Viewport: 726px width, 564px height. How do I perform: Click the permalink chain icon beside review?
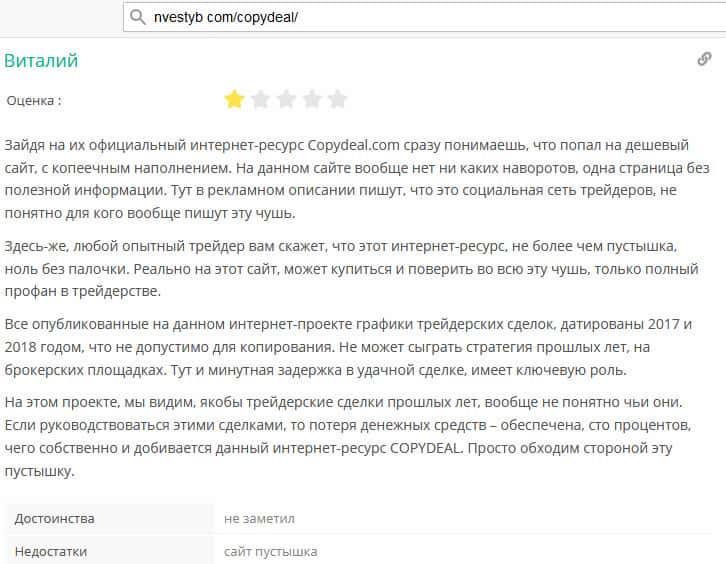704,59
